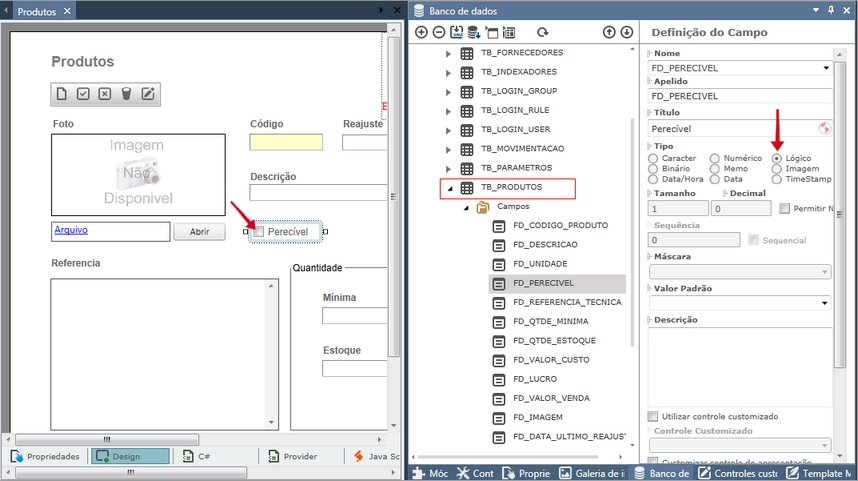
Task: Check the Utilizar controle customizado checkbox
Action: tap(654, 416)
